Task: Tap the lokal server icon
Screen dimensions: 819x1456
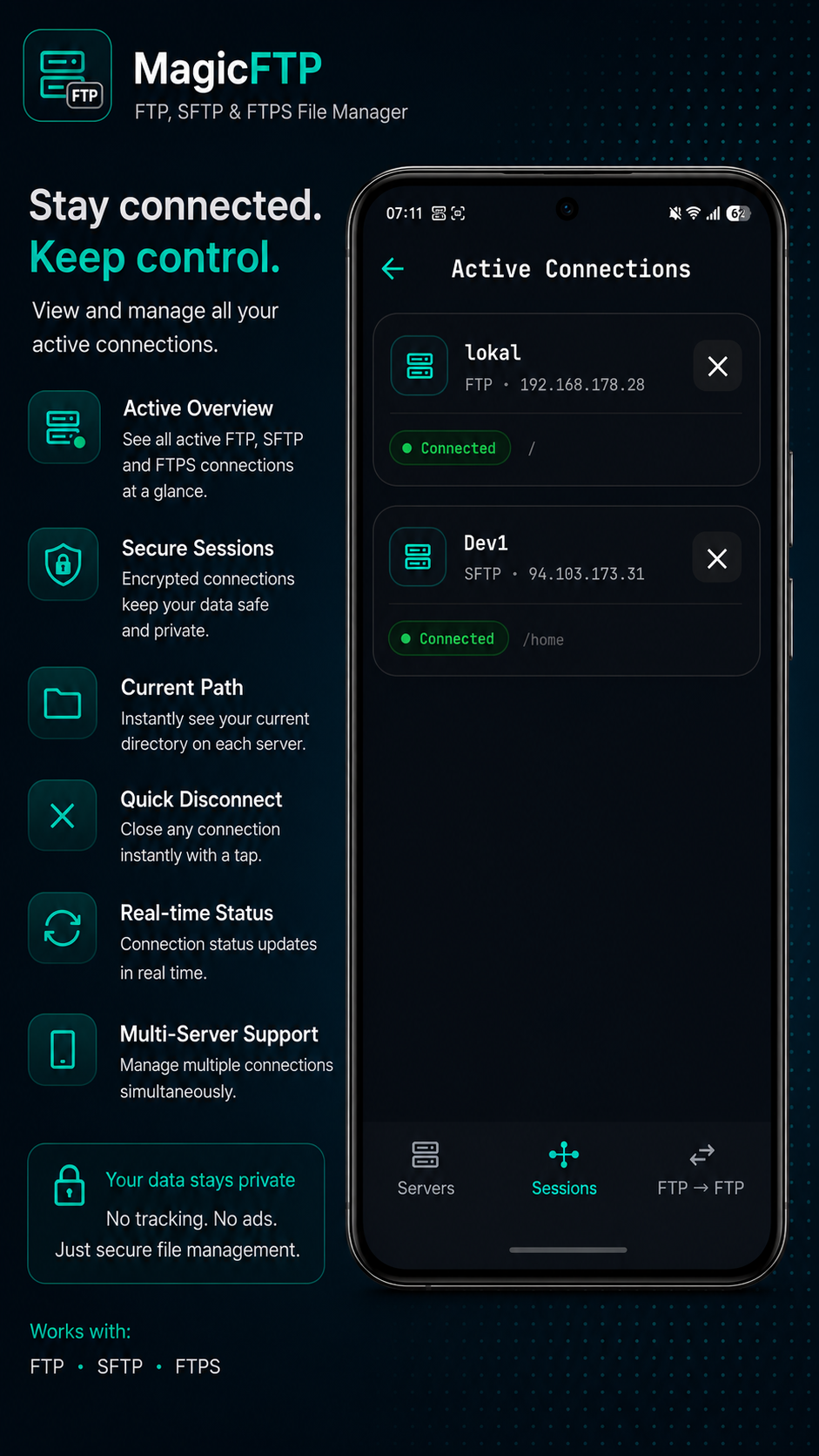Action: click(420, 366)
